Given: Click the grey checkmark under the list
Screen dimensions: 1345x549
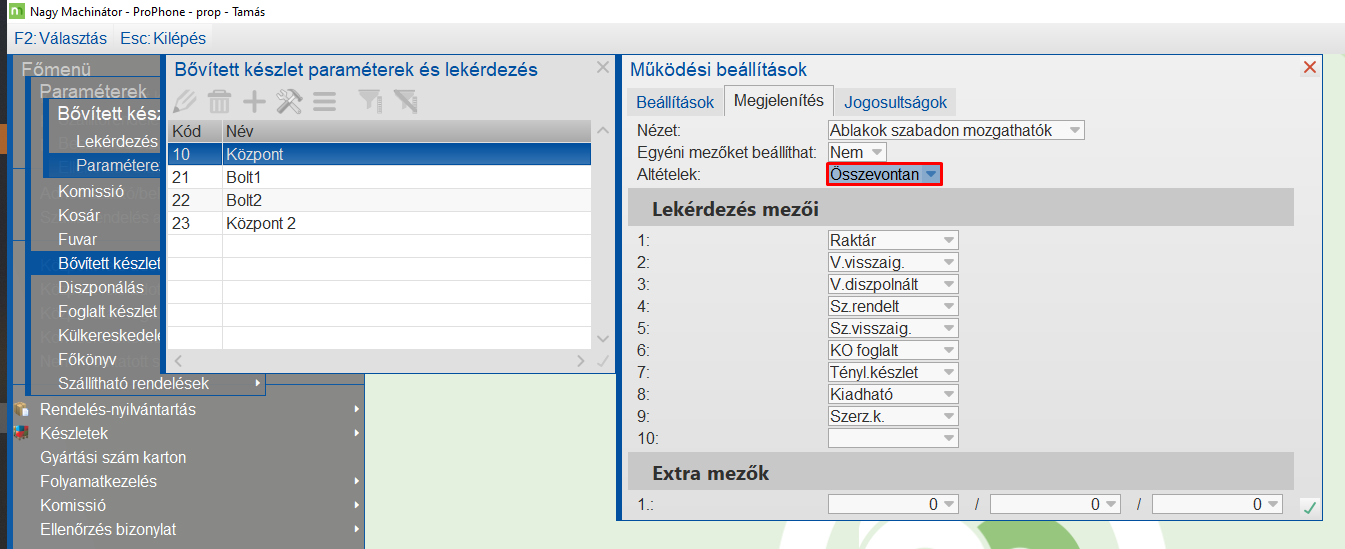Looking at the screenshot, I should click(602, 361).
